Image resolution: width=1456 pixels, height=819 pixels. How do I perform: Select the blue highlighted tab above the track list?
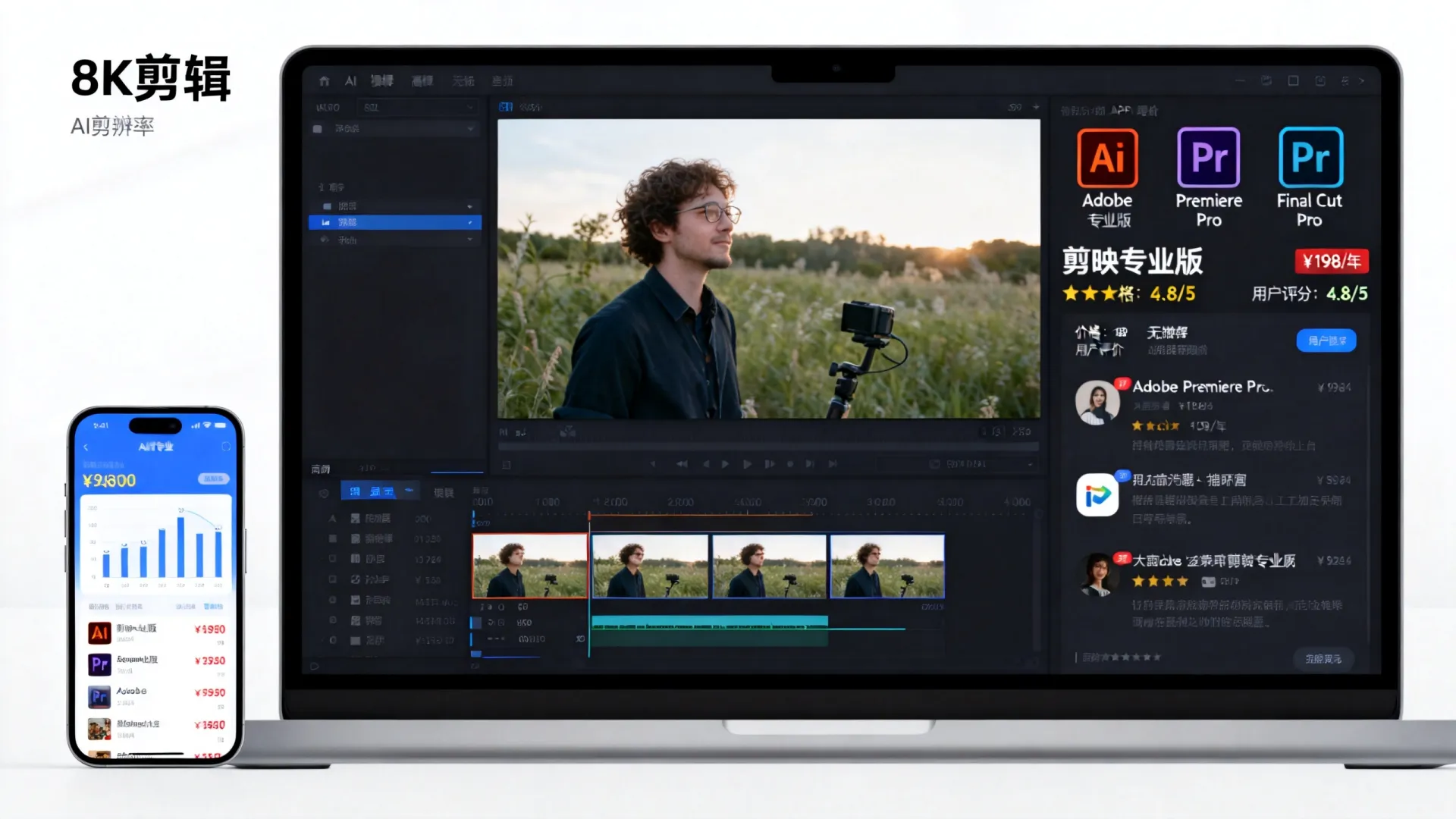click(381, 491)
